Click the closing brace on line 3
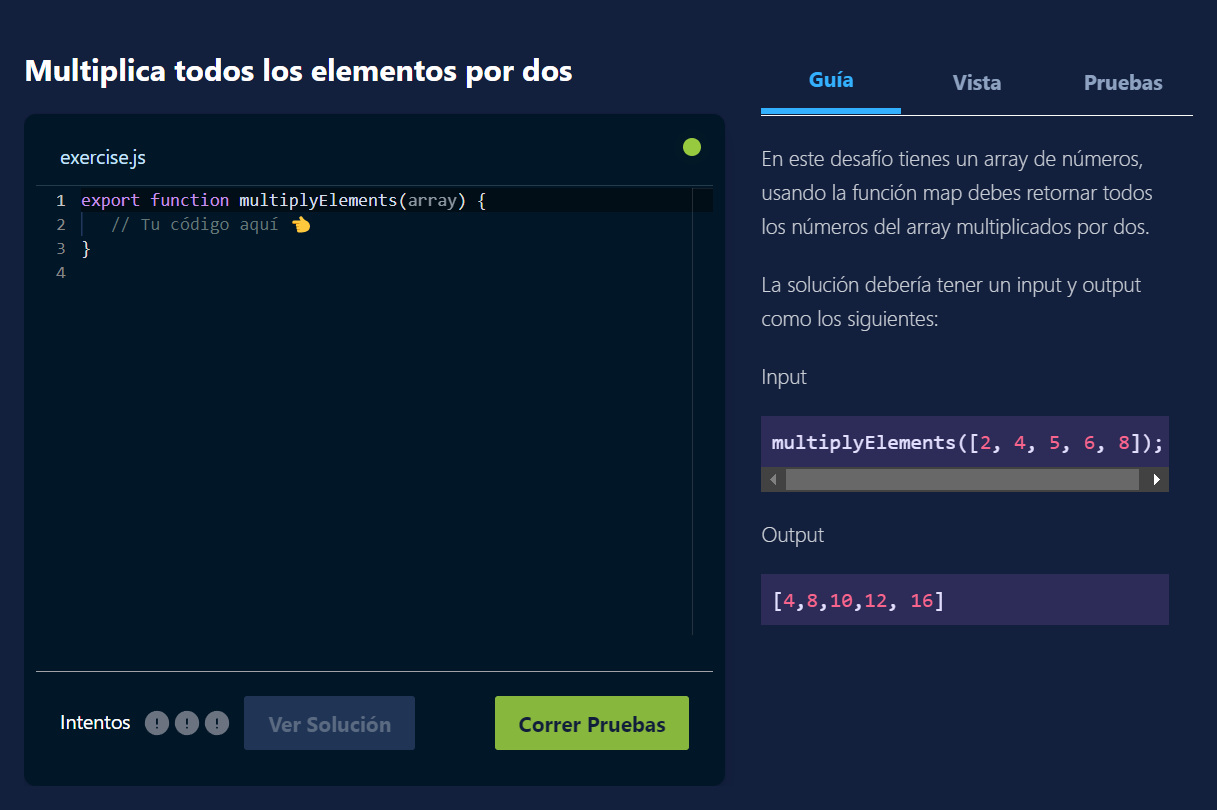The height and width of the screenshot is (810, 1217). (x=86, y=248)
